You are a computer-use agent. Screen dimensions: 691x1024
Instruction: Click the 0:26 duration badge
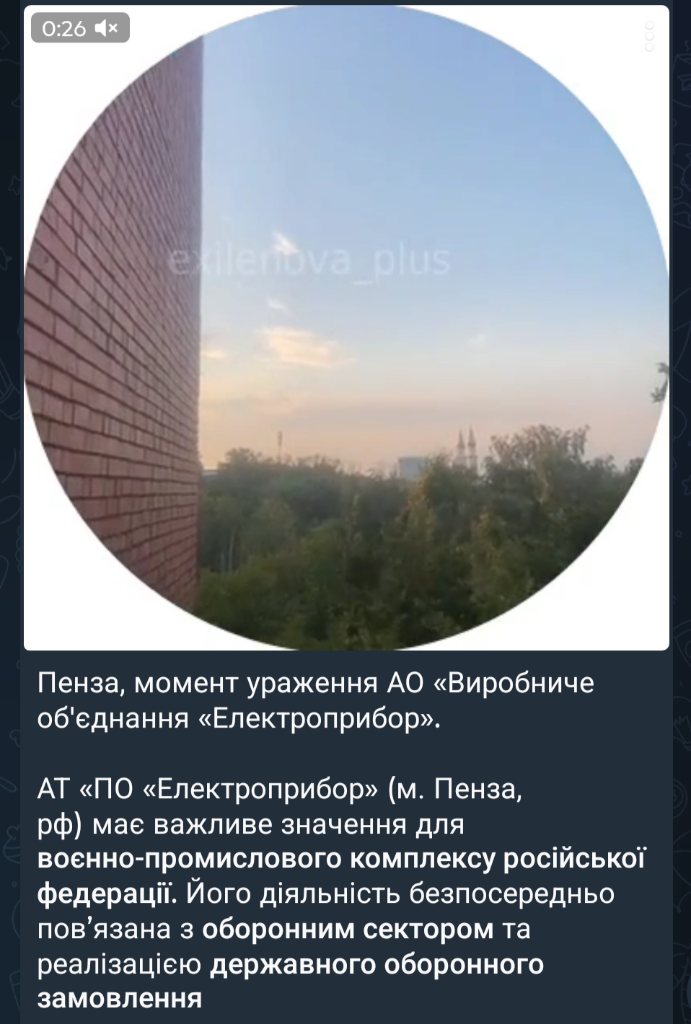point(80,27)
